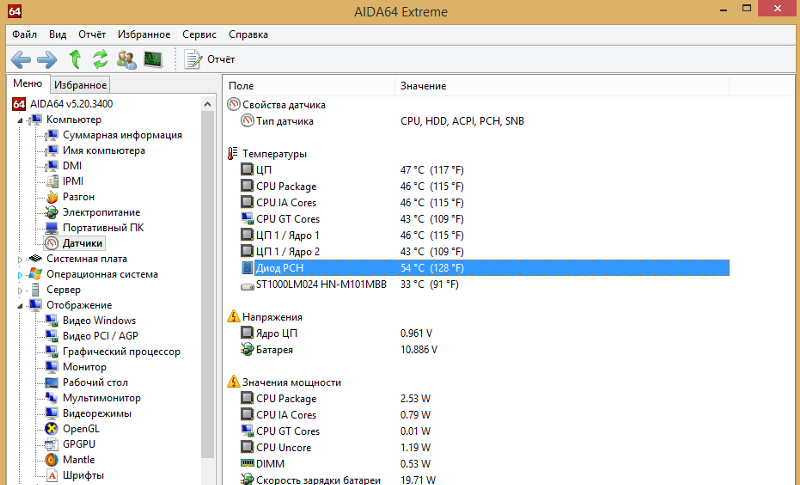Screen dimensions: 800x485
Task: Switch to the Меню tab
Action: 28,84
